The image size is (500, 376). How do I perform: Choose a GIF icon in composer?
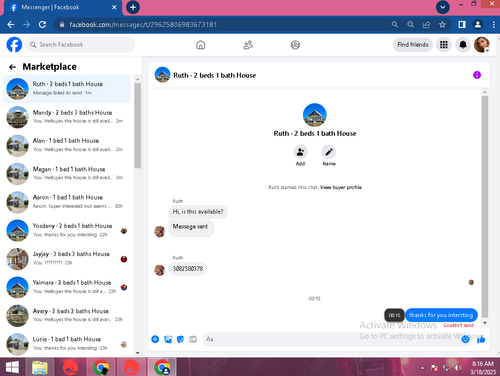click(x=193, y=339)
